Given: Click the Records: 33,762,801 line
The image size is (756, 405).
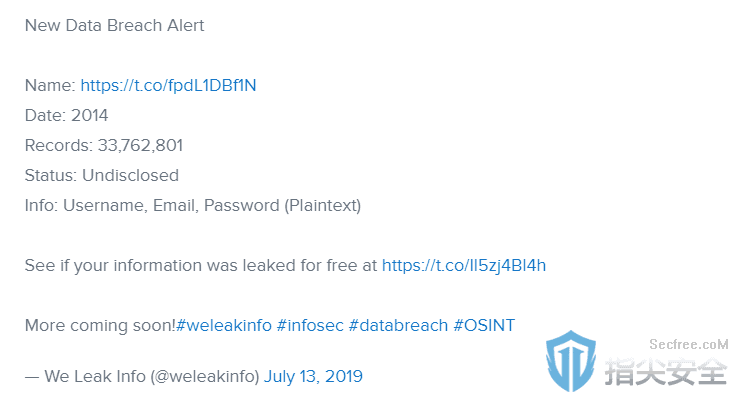Looking at the screenshot, I should (x=104, y=145).
